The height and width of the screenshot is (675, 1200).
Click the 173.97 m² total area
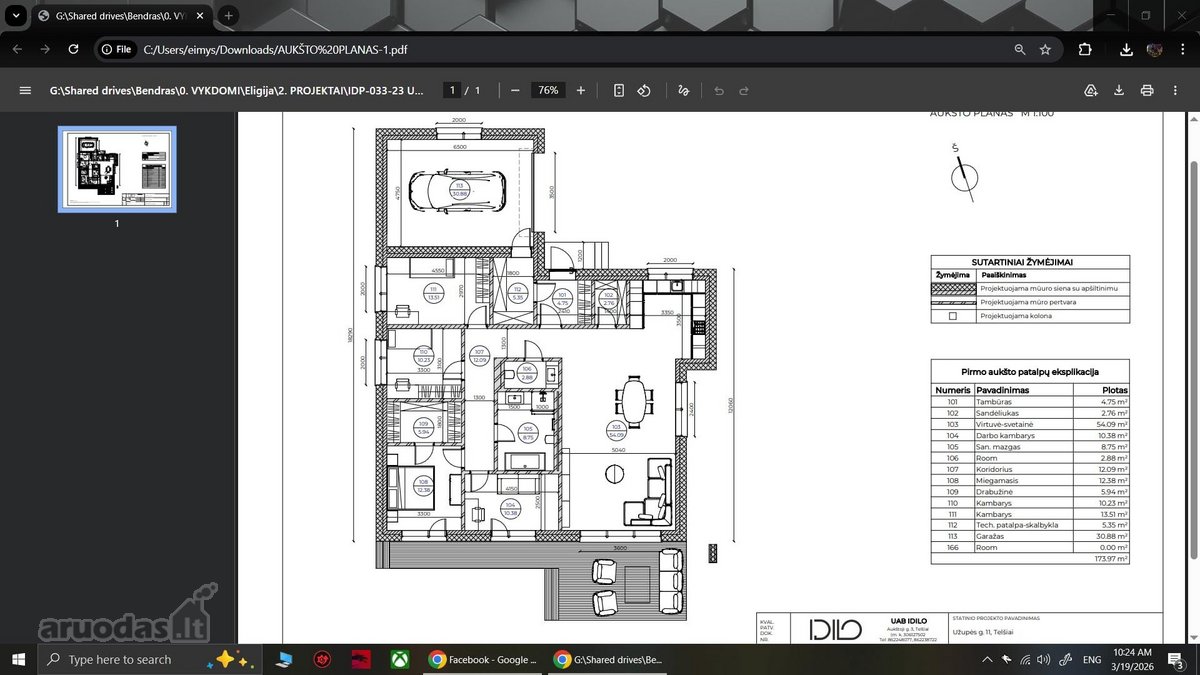click(1111, 559)
